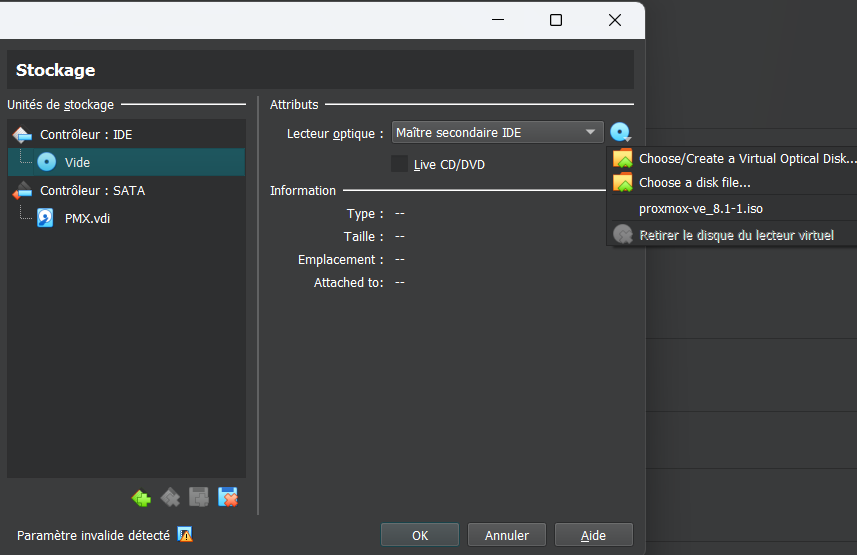Image resolution: width=857 pixels, height=555 pixels.
Task: Open the optical disk chooser icon button
Action: click(x=620, y=132)
